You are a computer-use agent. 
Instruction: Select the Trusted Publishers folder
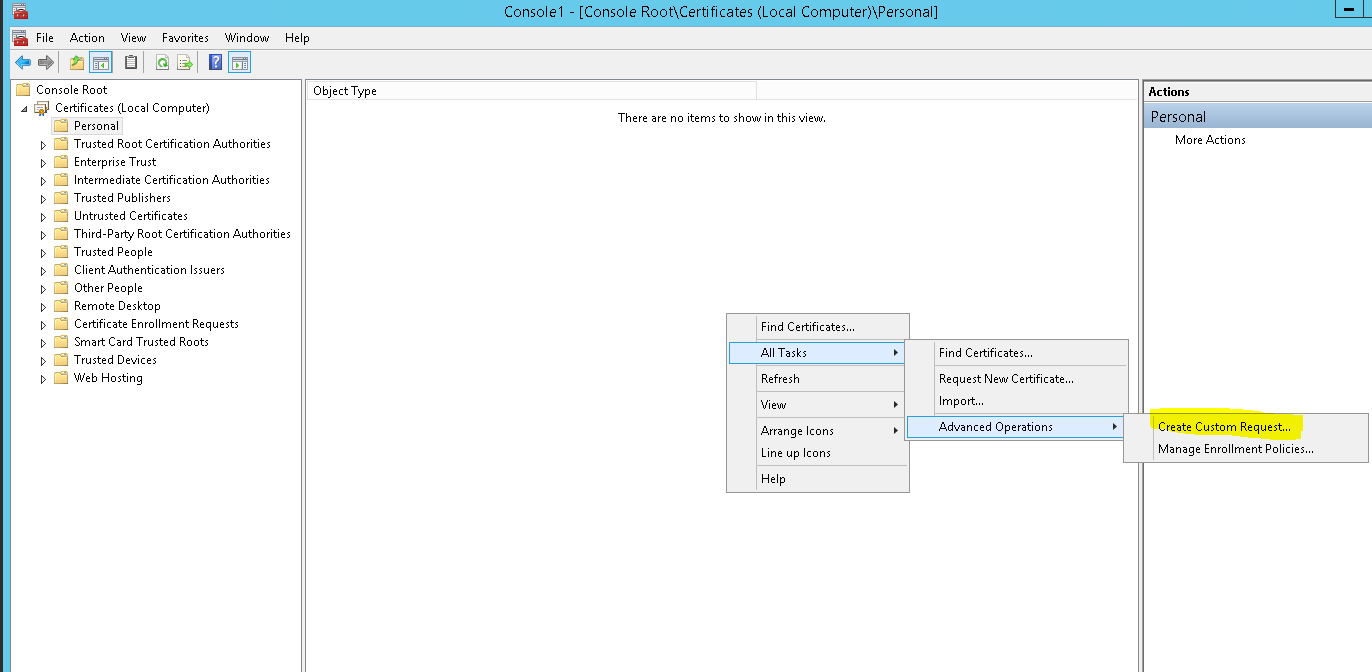122,198
